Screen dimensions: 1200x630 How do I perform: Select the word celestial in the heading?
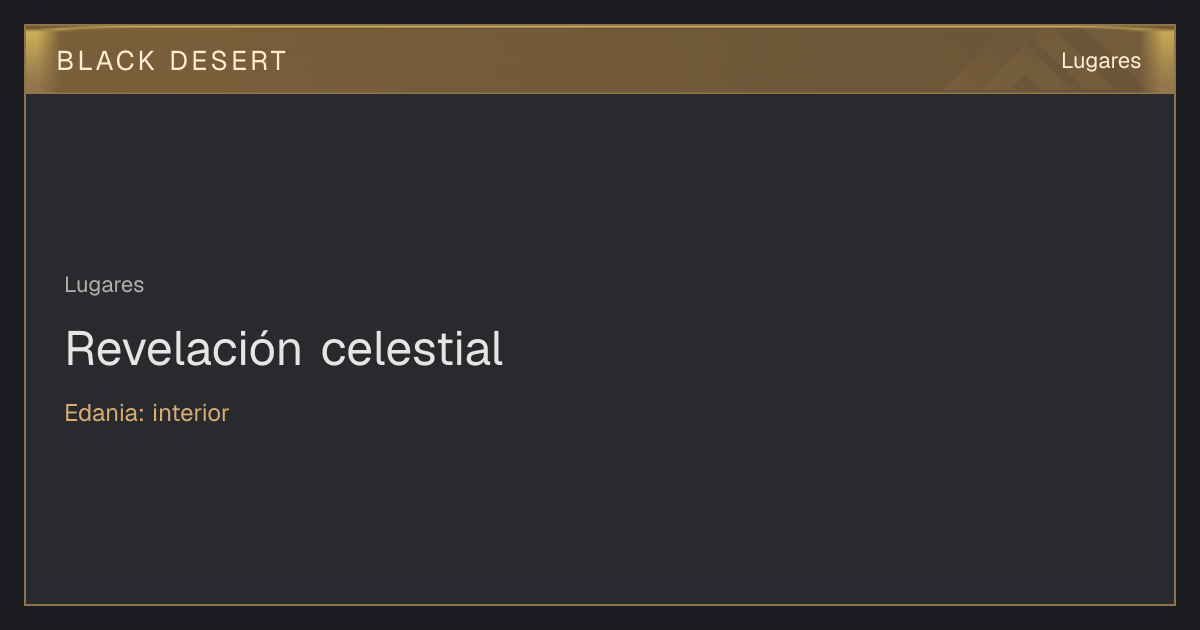pos(413,348)
